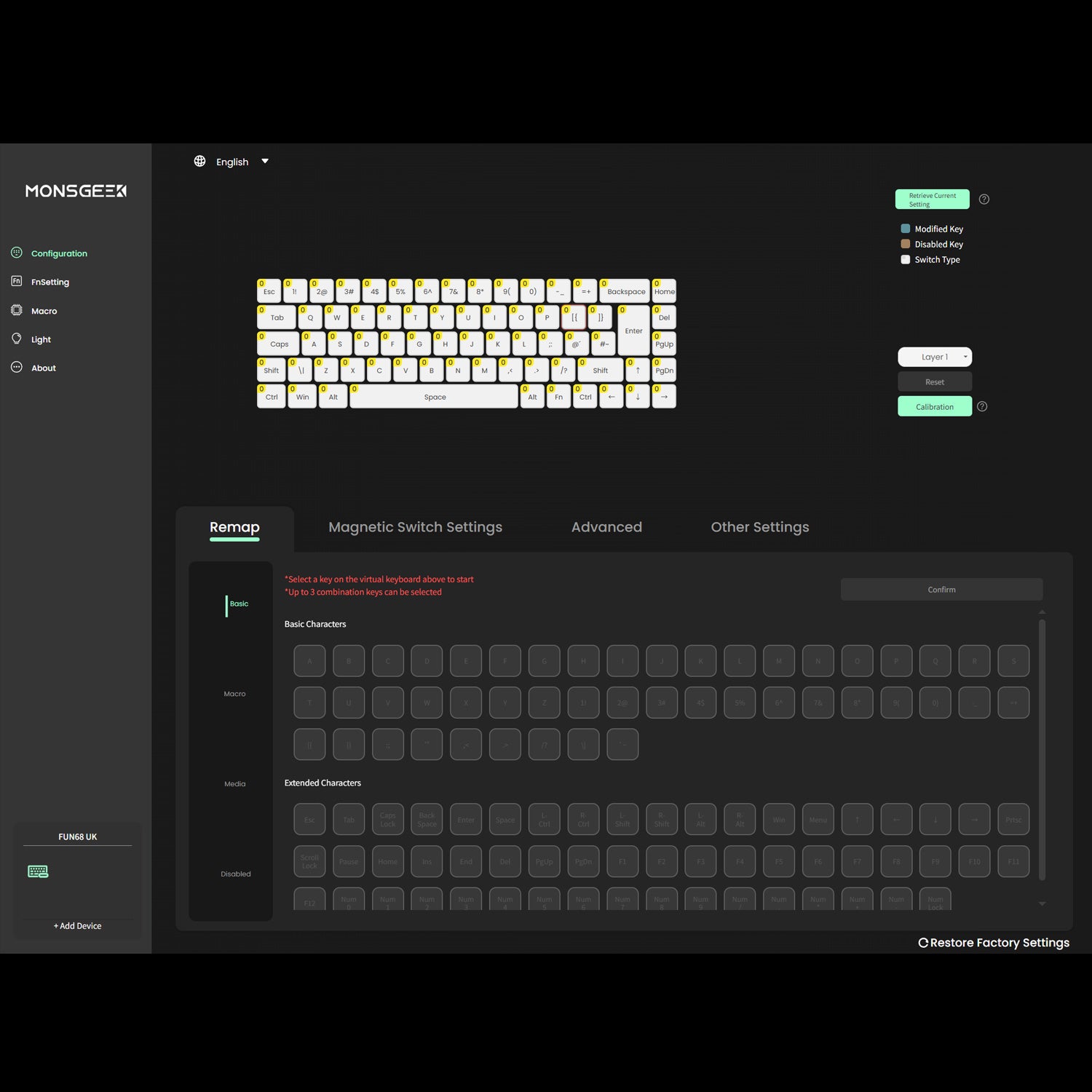Click the Macro chip icon
1092x1092 pixels.
click(16, 310)
